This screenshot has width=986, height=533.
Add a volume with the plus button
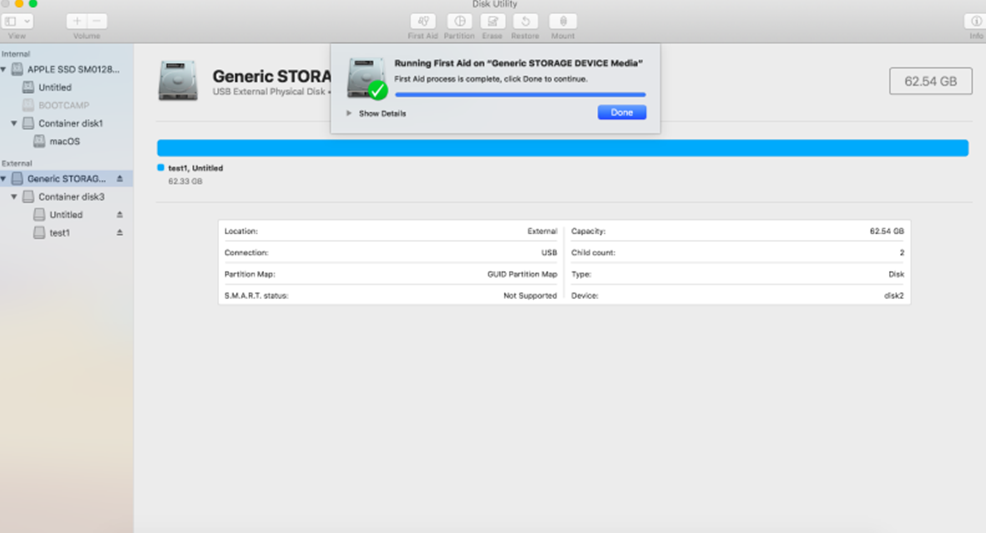click(x=77, y=21)
